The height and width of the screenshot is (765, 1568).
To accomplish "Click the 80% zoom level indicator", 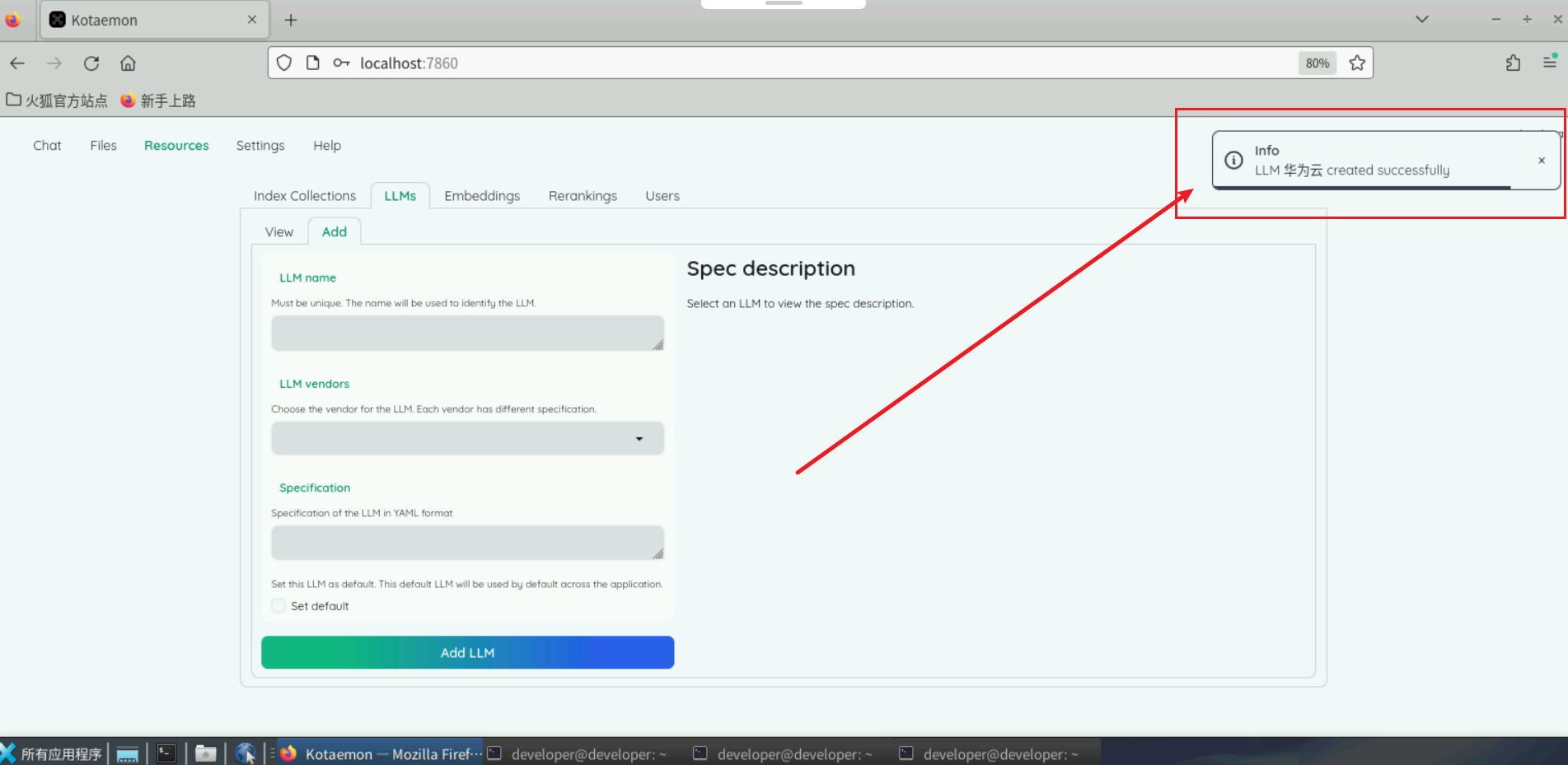I will (x=1317, y=63).
